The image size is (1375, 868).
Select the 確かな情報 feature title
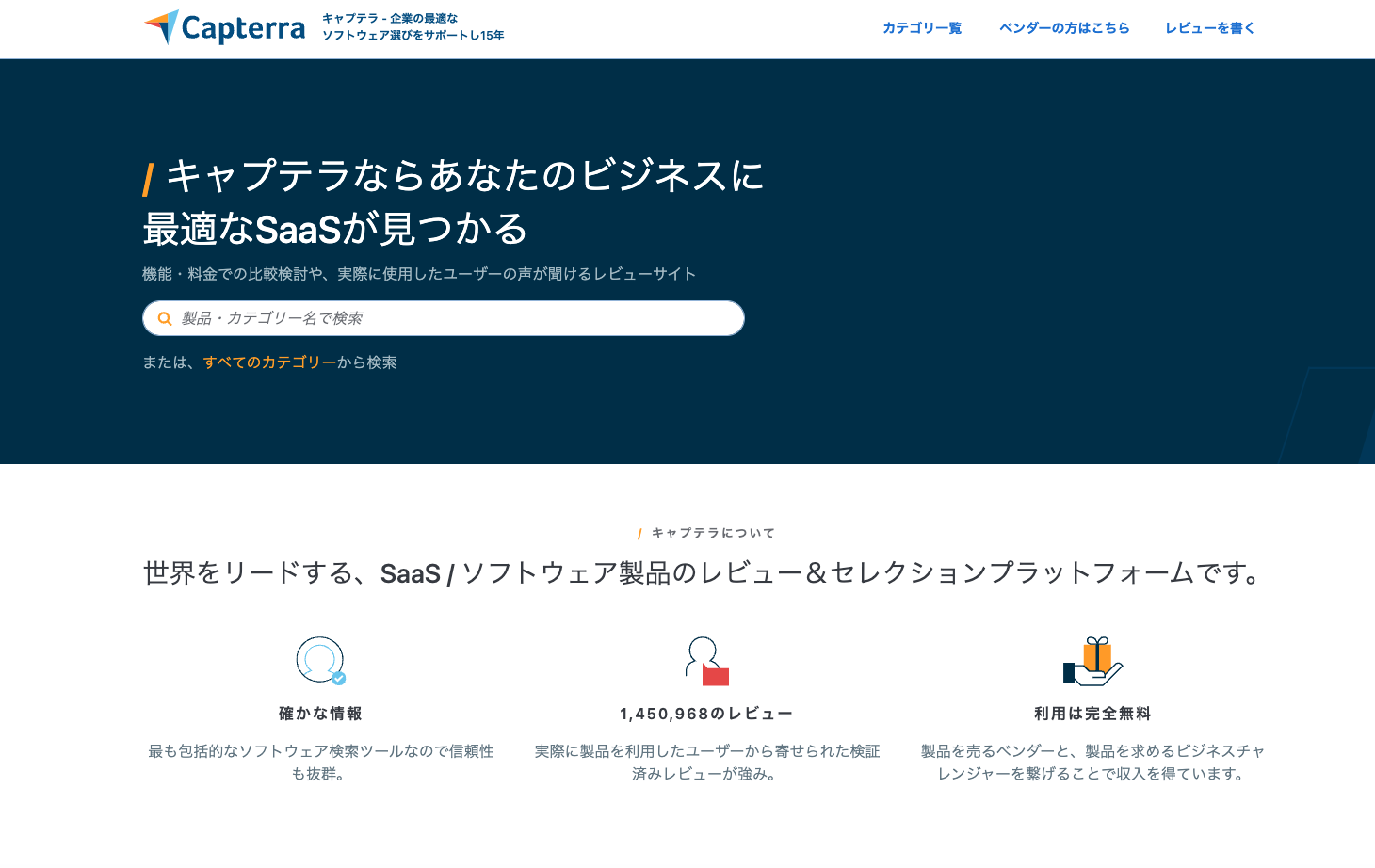(x=320, y=714)
